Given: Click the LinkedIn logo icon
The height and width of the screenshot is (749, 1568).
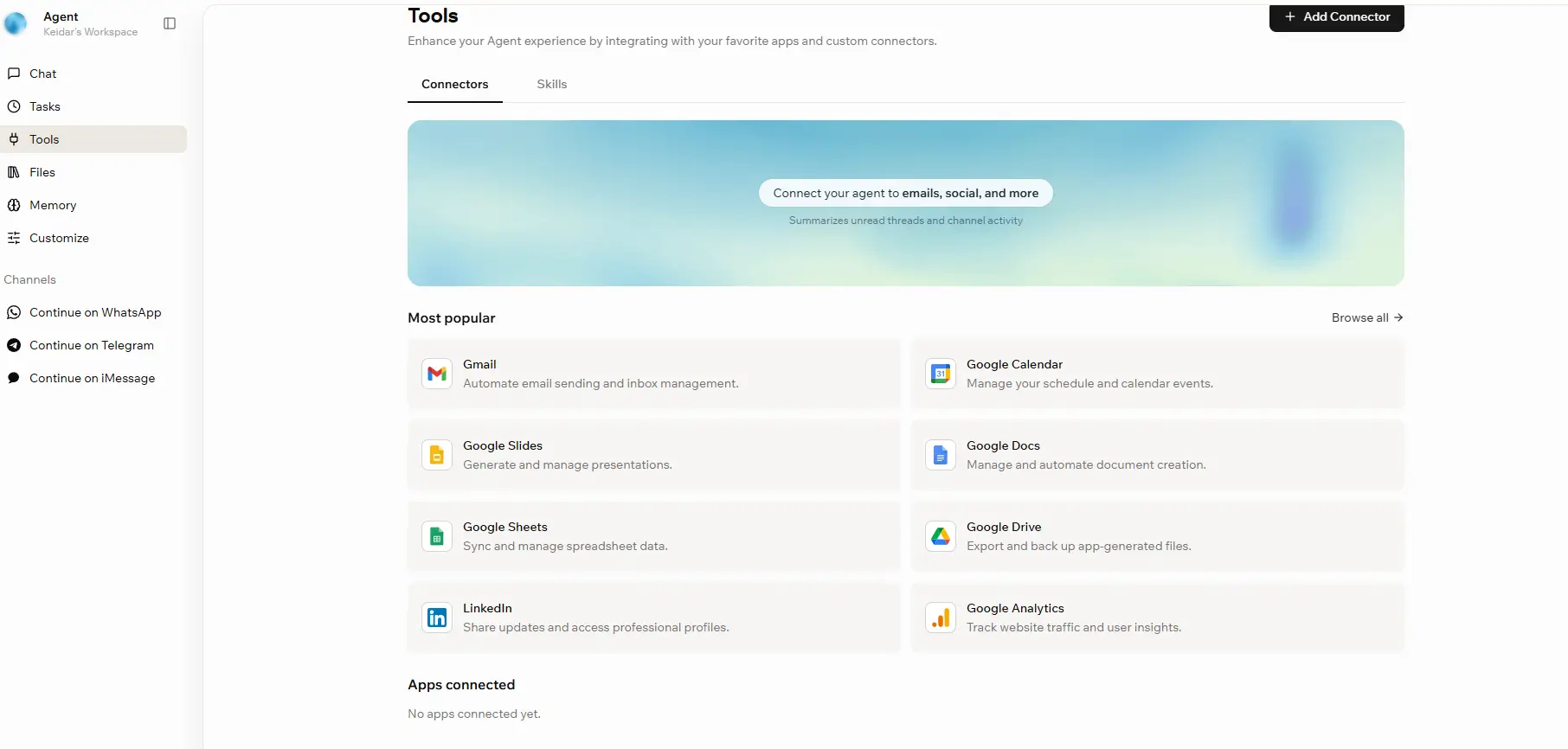Looking at the screenshot, I should click(x=437, y=618).
